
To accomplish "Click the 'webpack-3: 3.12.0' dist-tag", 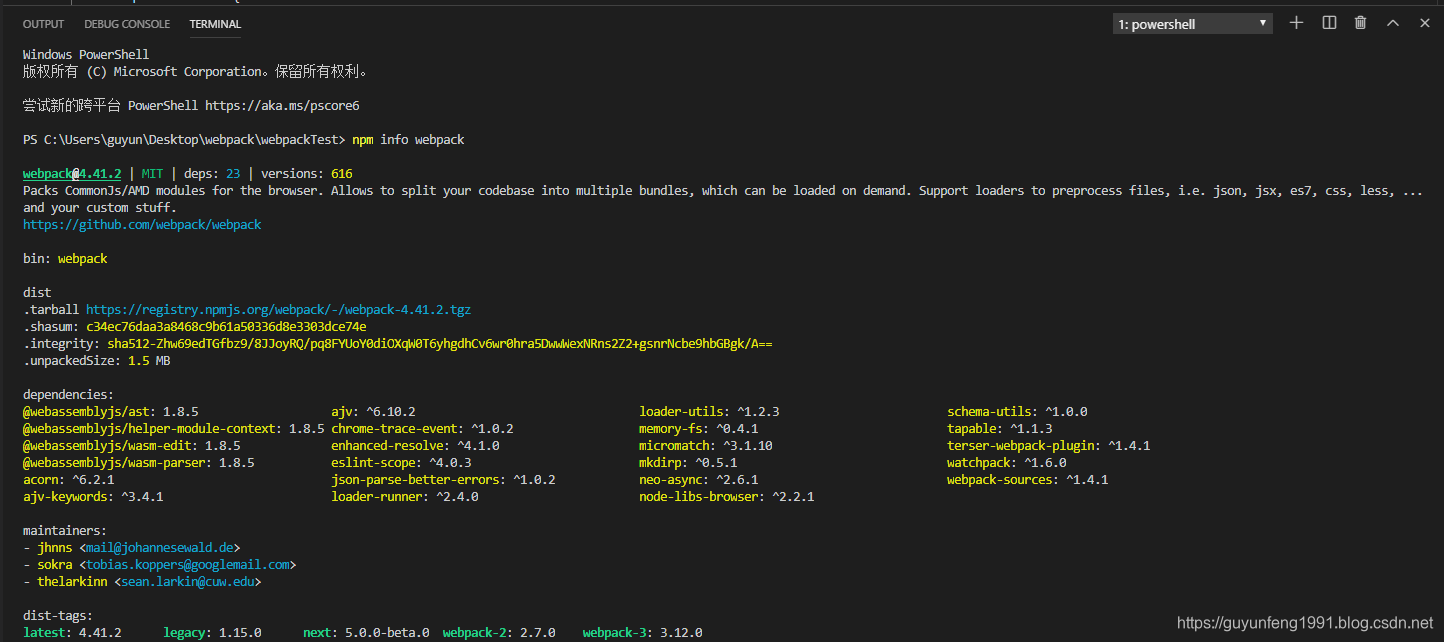I will coord(642,633).
